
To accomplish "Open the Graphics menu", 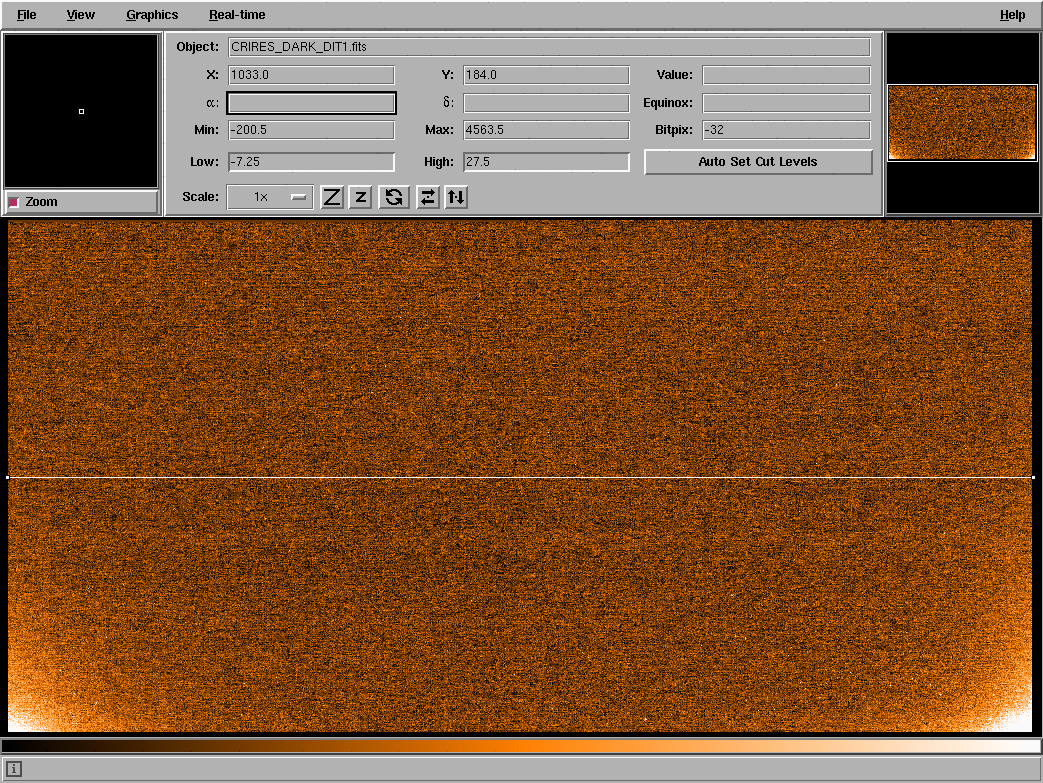I will coord(152,15).
